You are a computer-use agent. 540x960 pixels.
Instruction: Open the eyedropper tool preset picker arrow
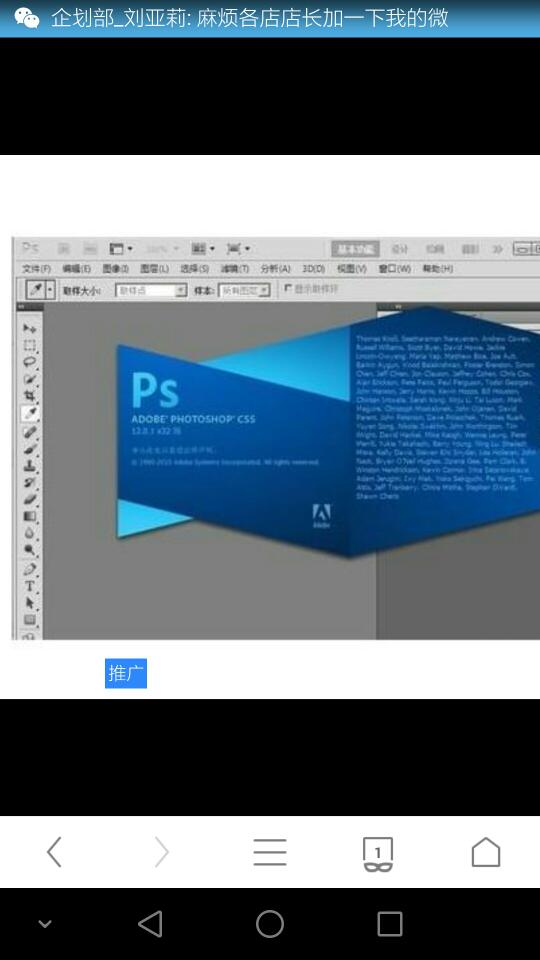point(50,290)
